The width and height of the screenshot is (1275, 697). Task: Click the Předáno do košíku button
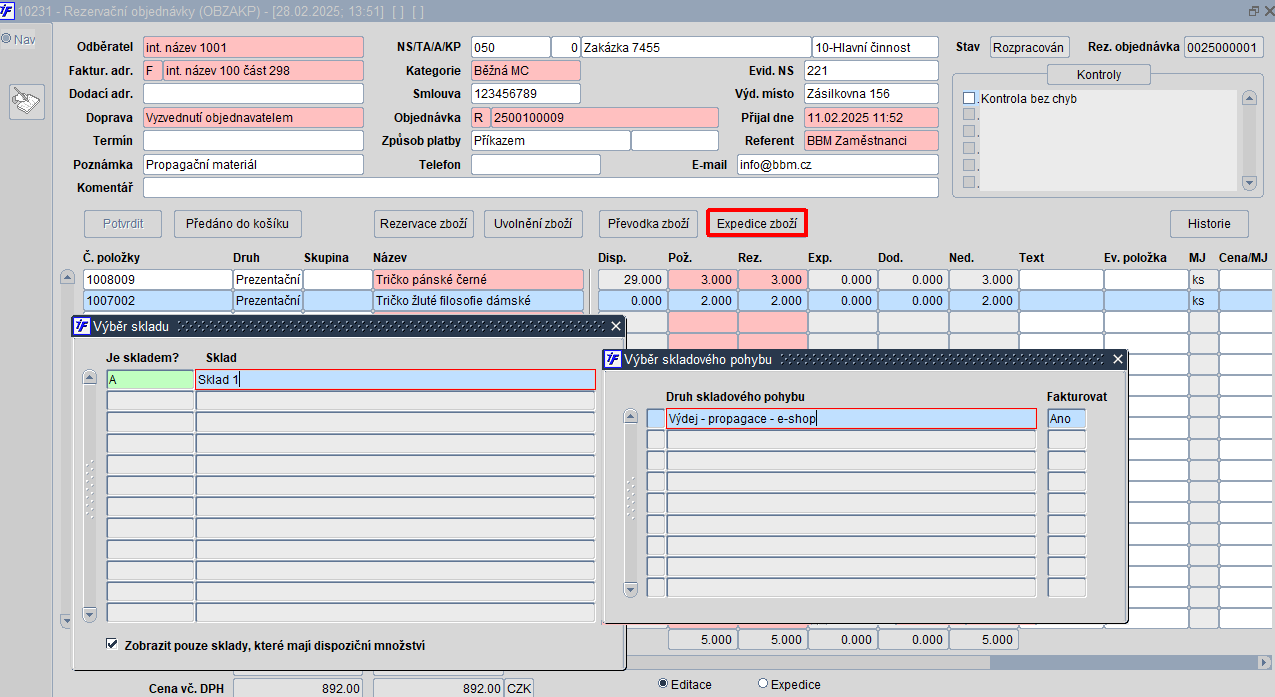pyautogui.click(x=237, y=224)
